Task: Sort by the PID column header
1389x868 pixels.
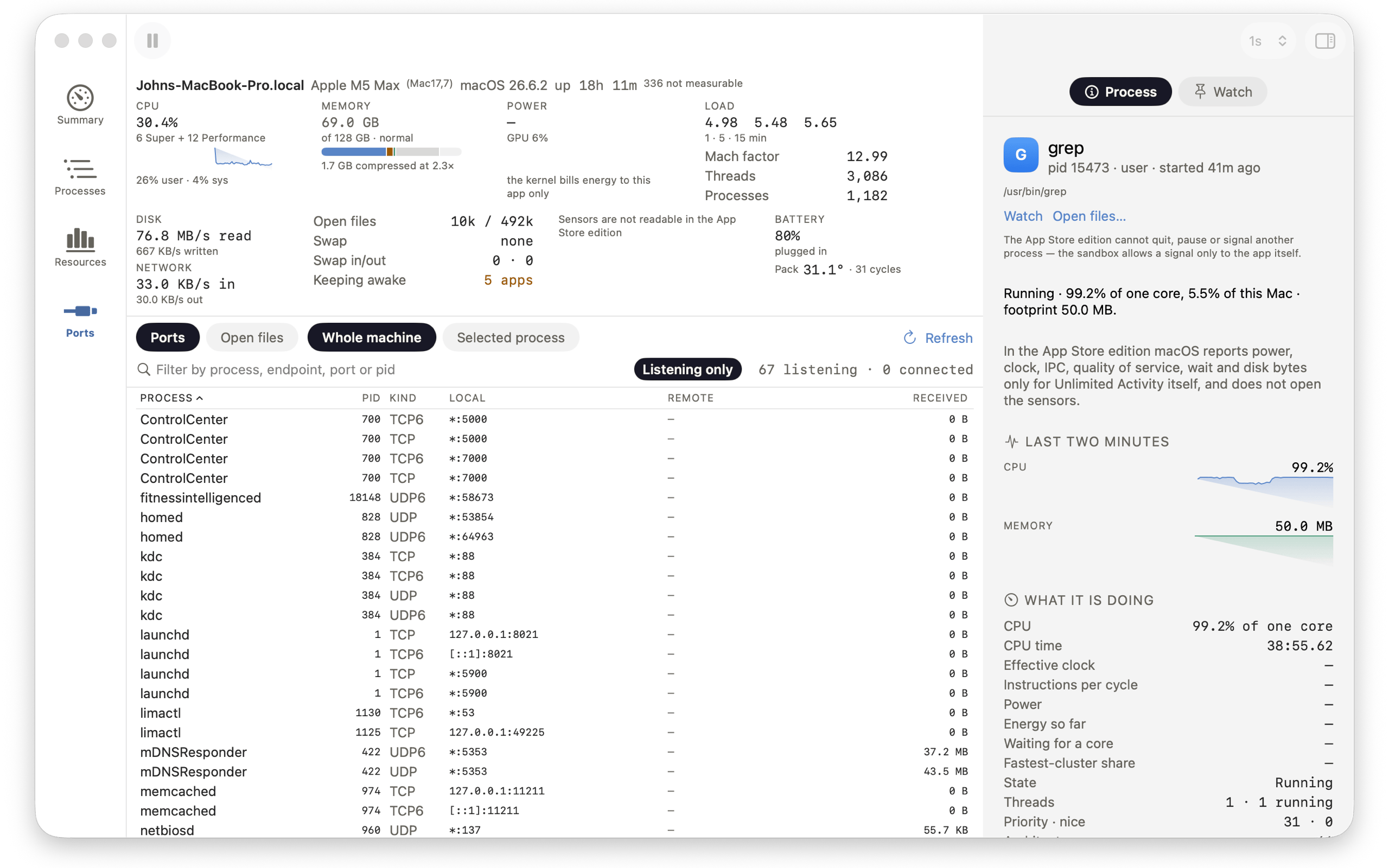Action: pos(371,398)
